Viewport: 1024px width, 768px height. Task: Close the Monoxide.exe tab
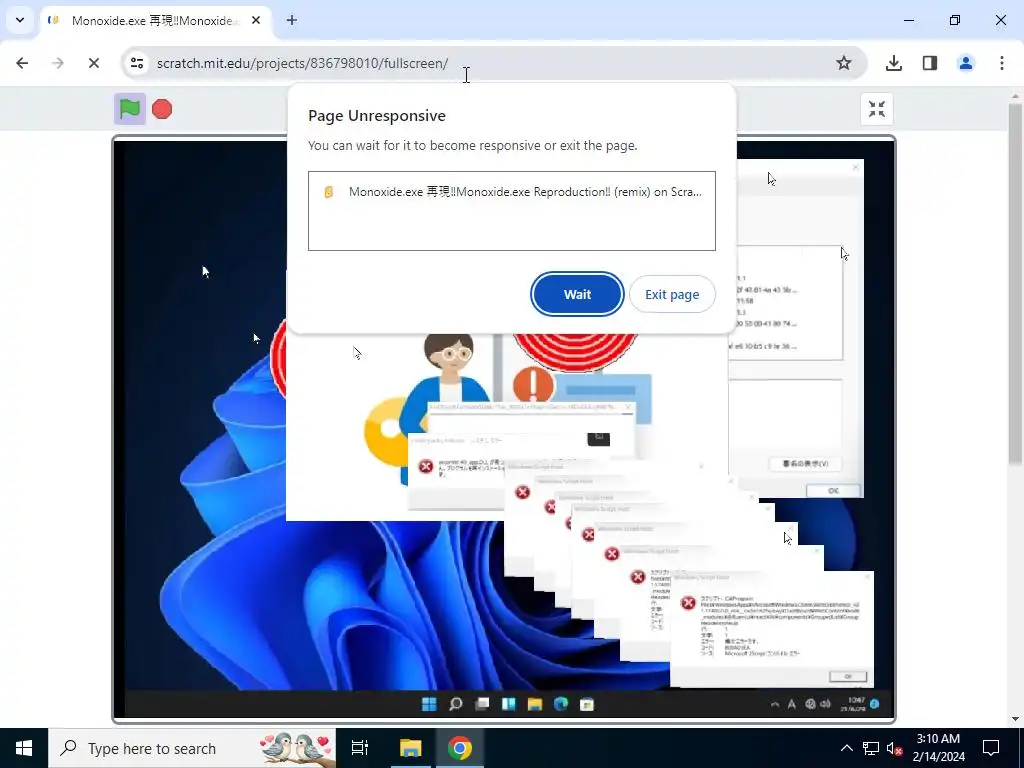coord(256,20)
